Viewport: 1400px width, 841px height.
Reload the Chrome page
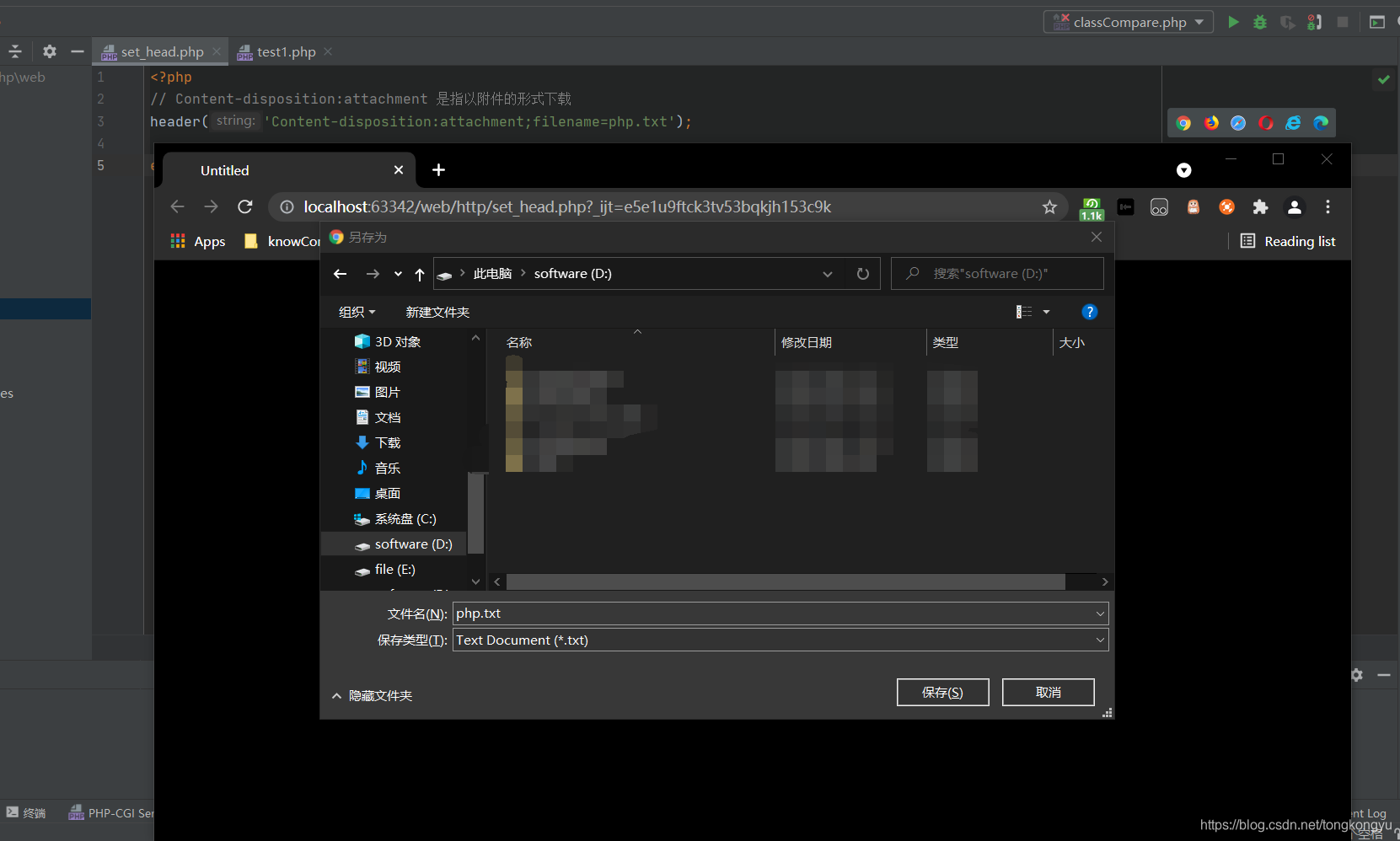245,206
